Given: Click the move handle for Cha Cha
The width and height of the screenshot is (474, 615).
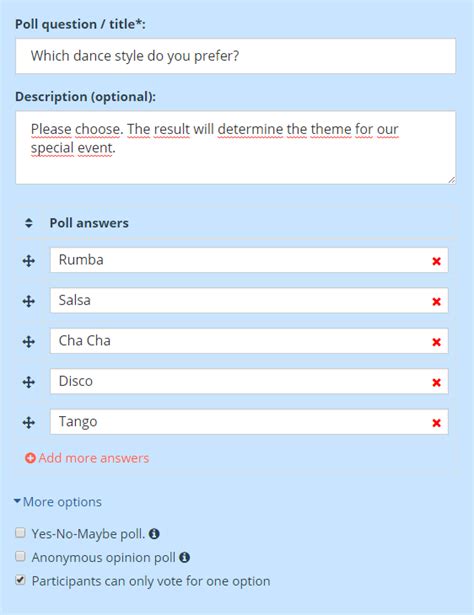Looking at the screenshot, I should [29, 342].
